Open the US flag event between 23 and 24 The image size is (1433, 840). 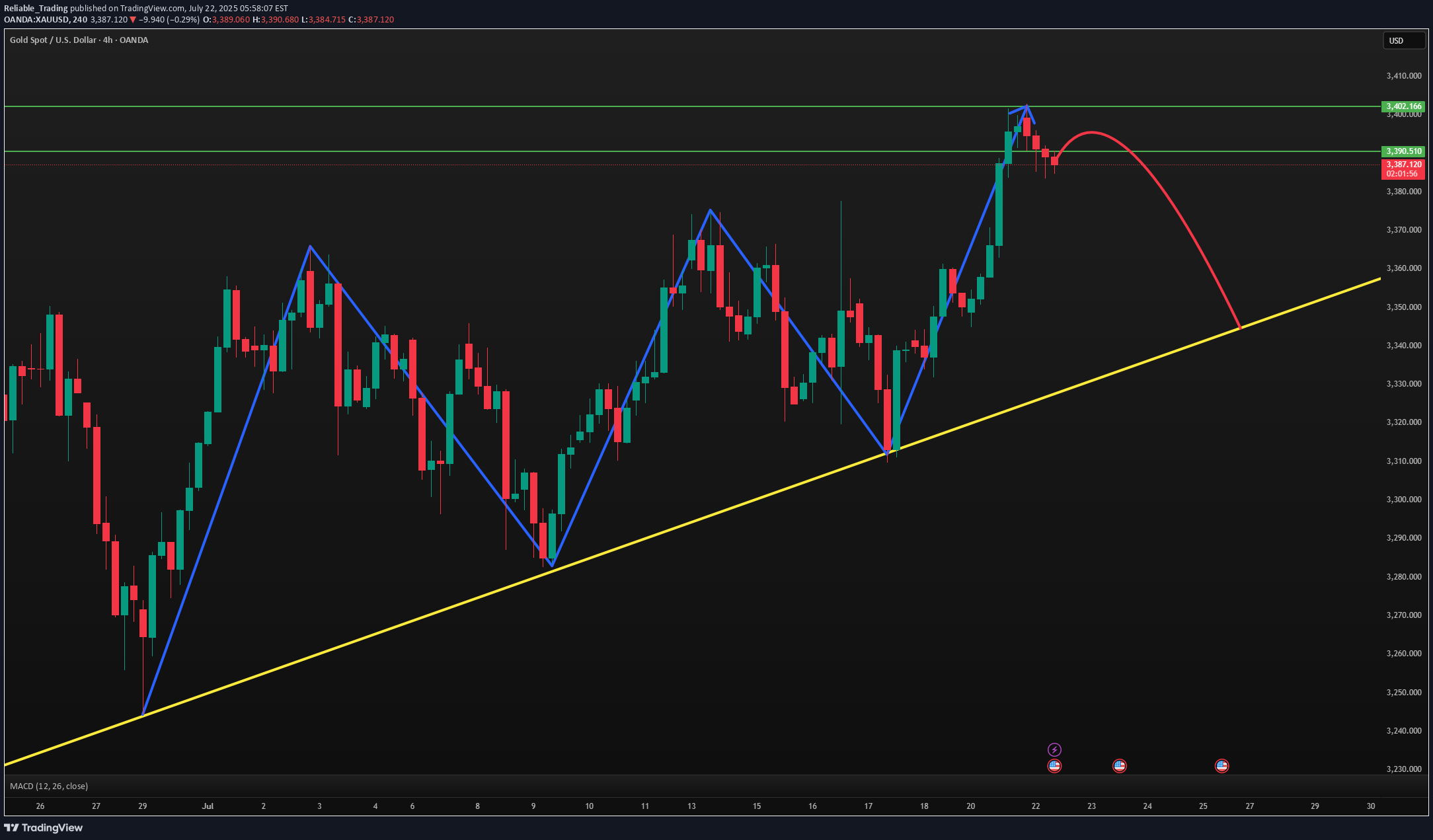[1119, 766]
